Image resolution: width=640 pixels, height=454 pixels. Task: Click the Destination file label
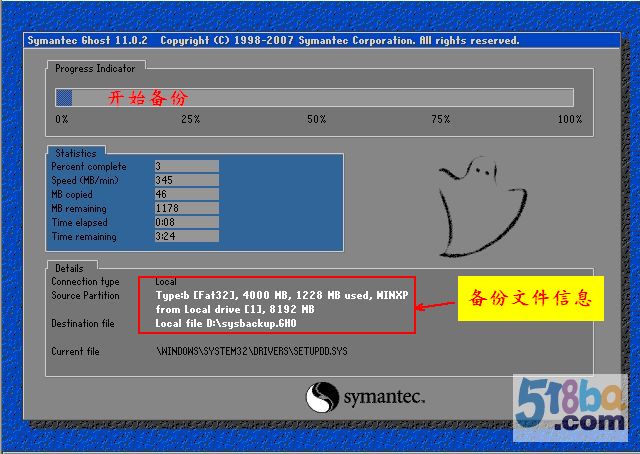click(83, 323)
